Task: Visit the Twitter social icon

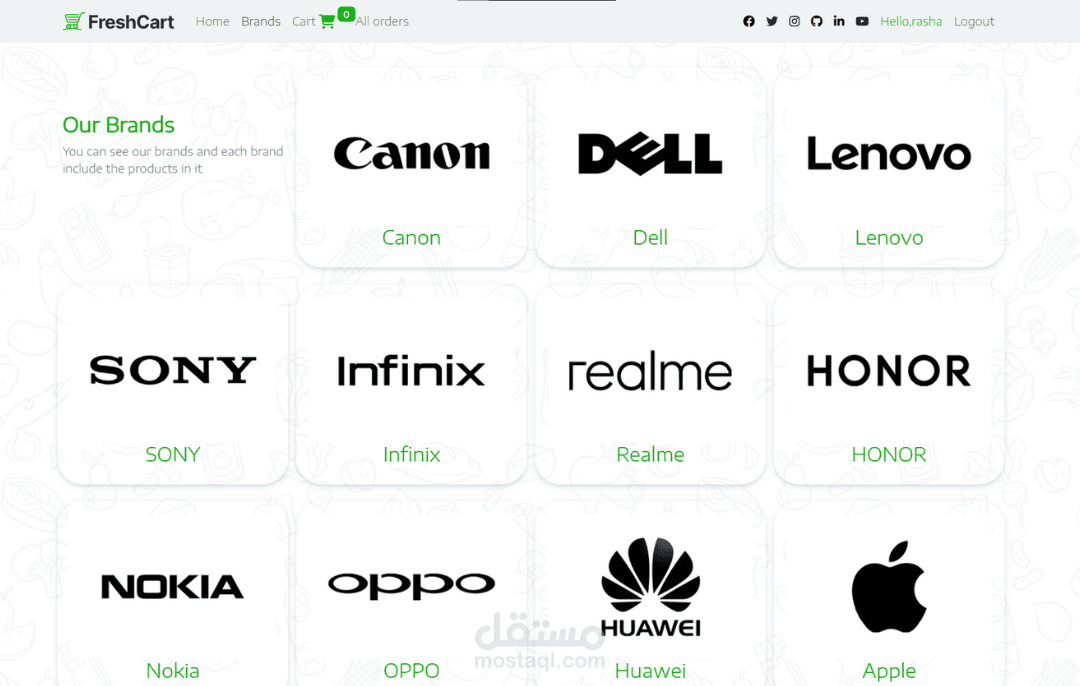Action: (x=772, y=21)
